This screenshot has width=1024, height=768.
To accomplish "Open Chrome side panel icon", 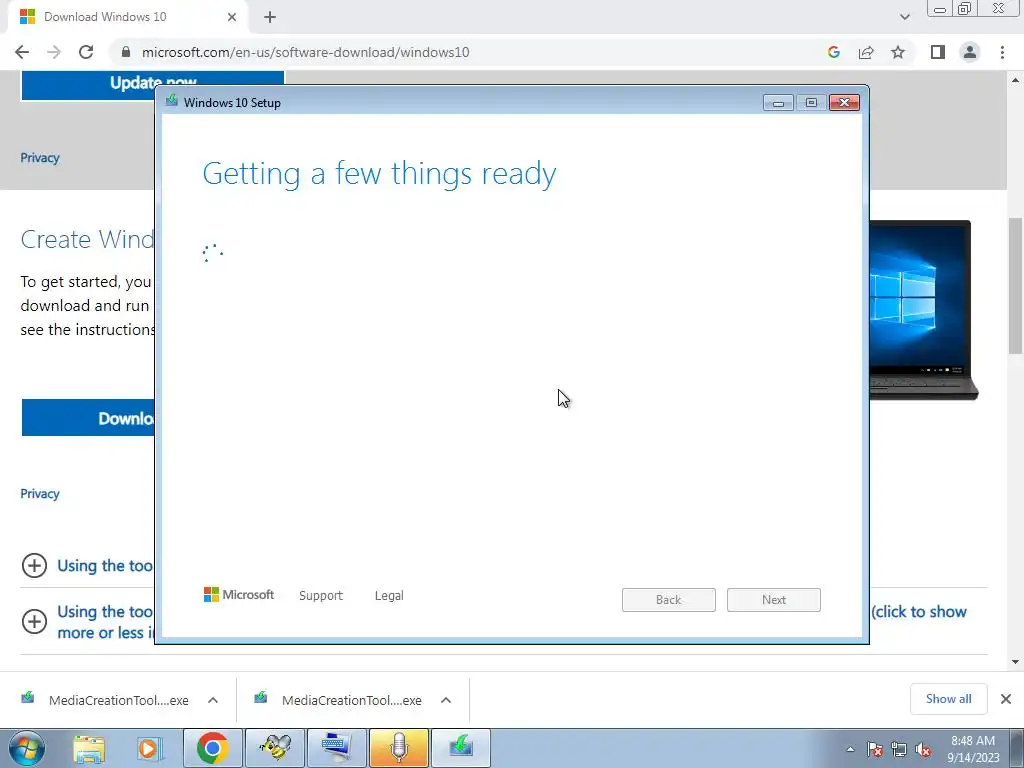I will tap(938, 52).
